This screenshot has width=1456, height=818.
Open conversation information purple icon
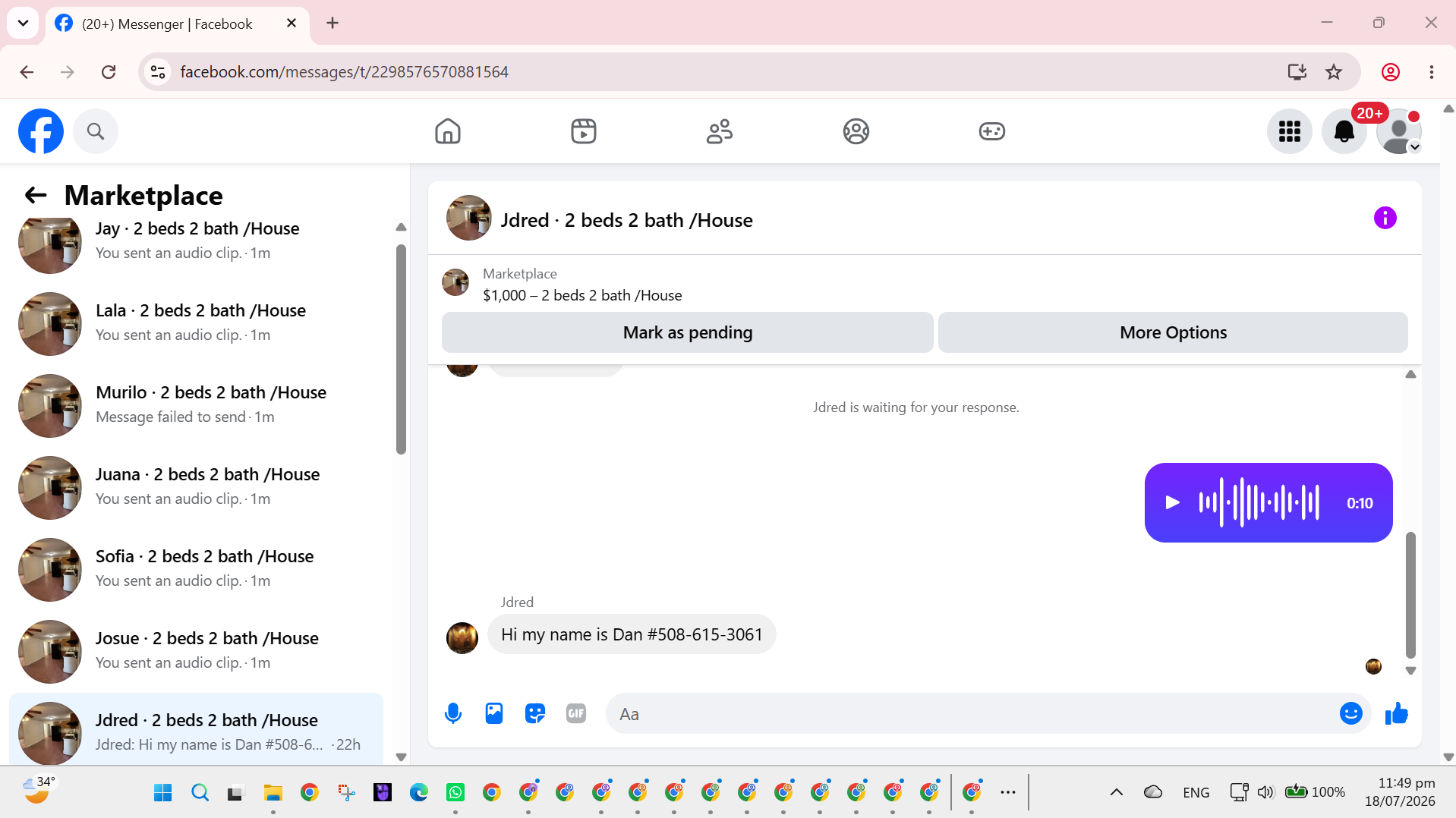(1385, 219)
